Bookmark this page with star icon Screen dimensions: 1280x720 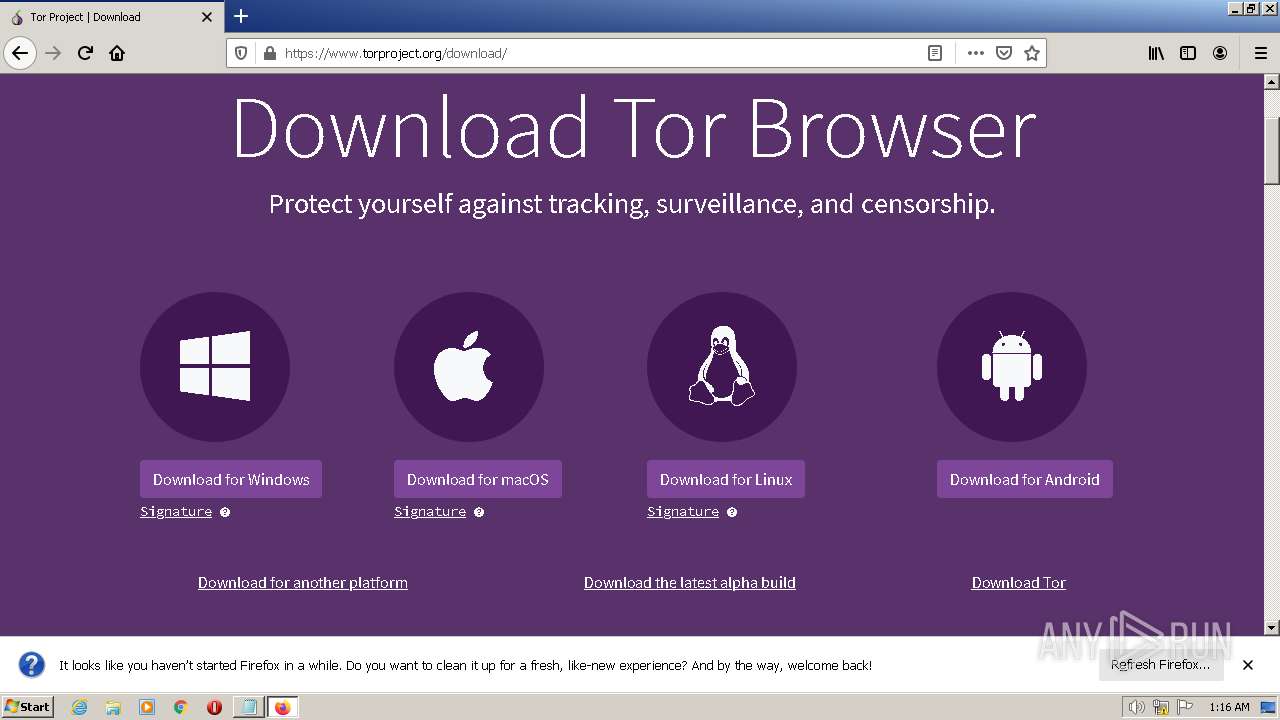click(1032, 53)
